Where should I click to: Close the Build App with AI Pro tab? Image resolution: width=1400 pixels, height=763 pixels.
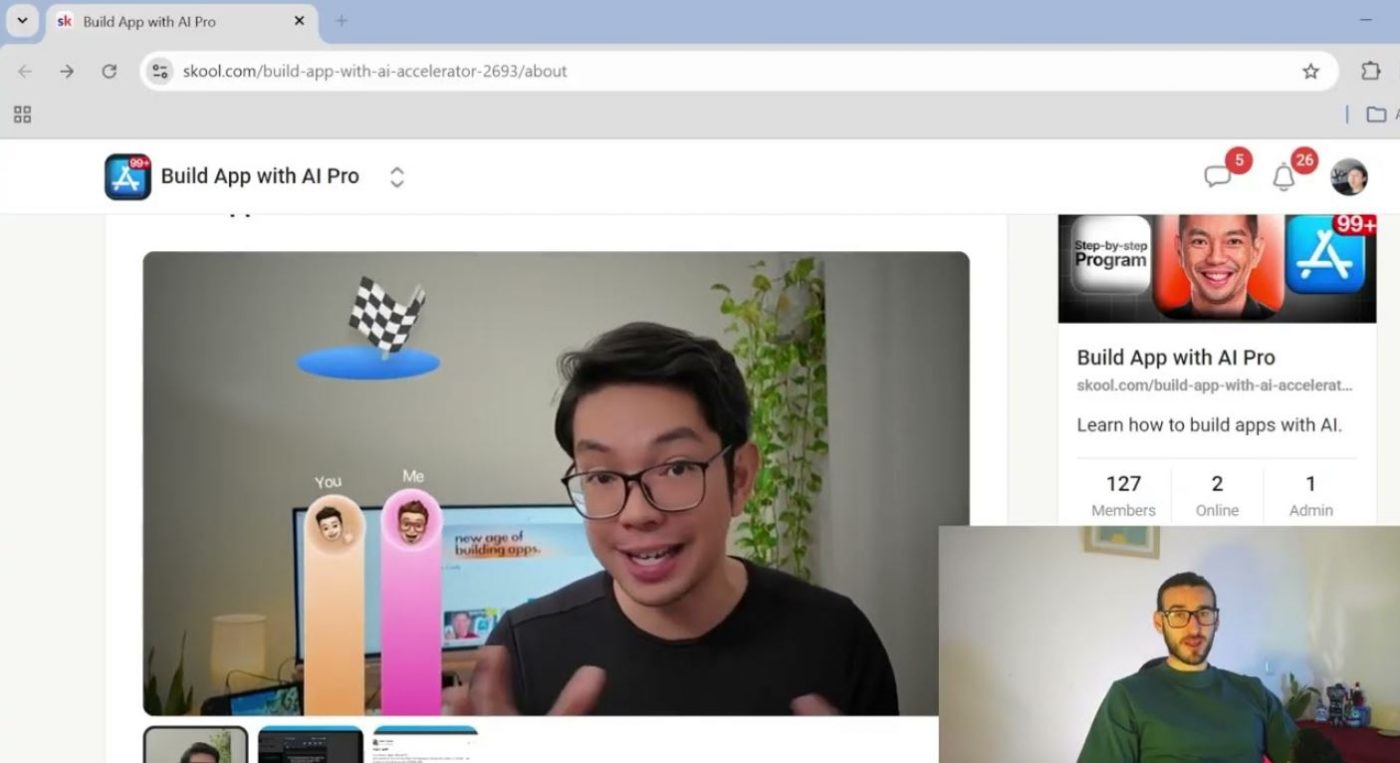[x=299, y=21]
